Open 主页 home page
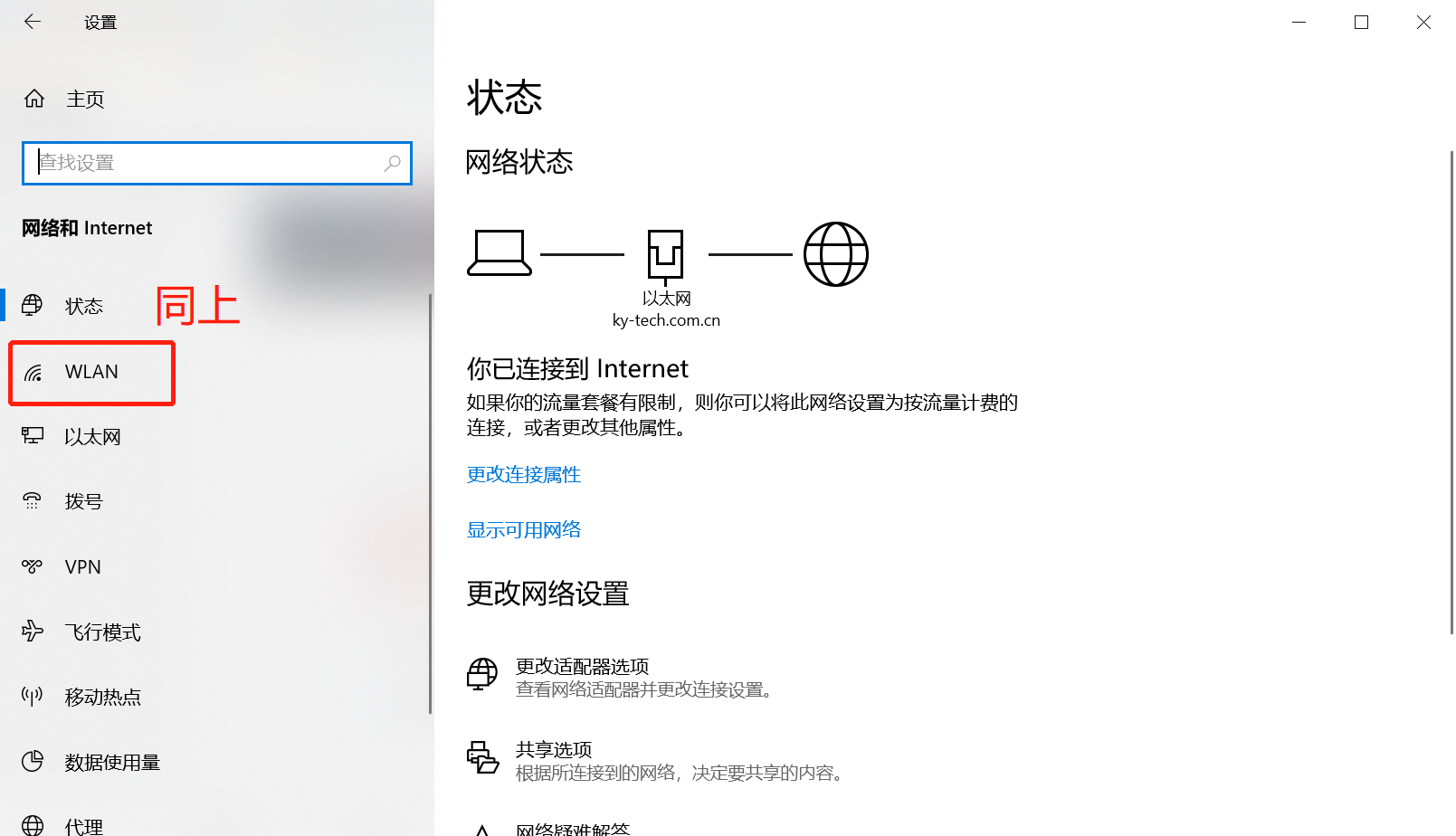 pos(85,99)
